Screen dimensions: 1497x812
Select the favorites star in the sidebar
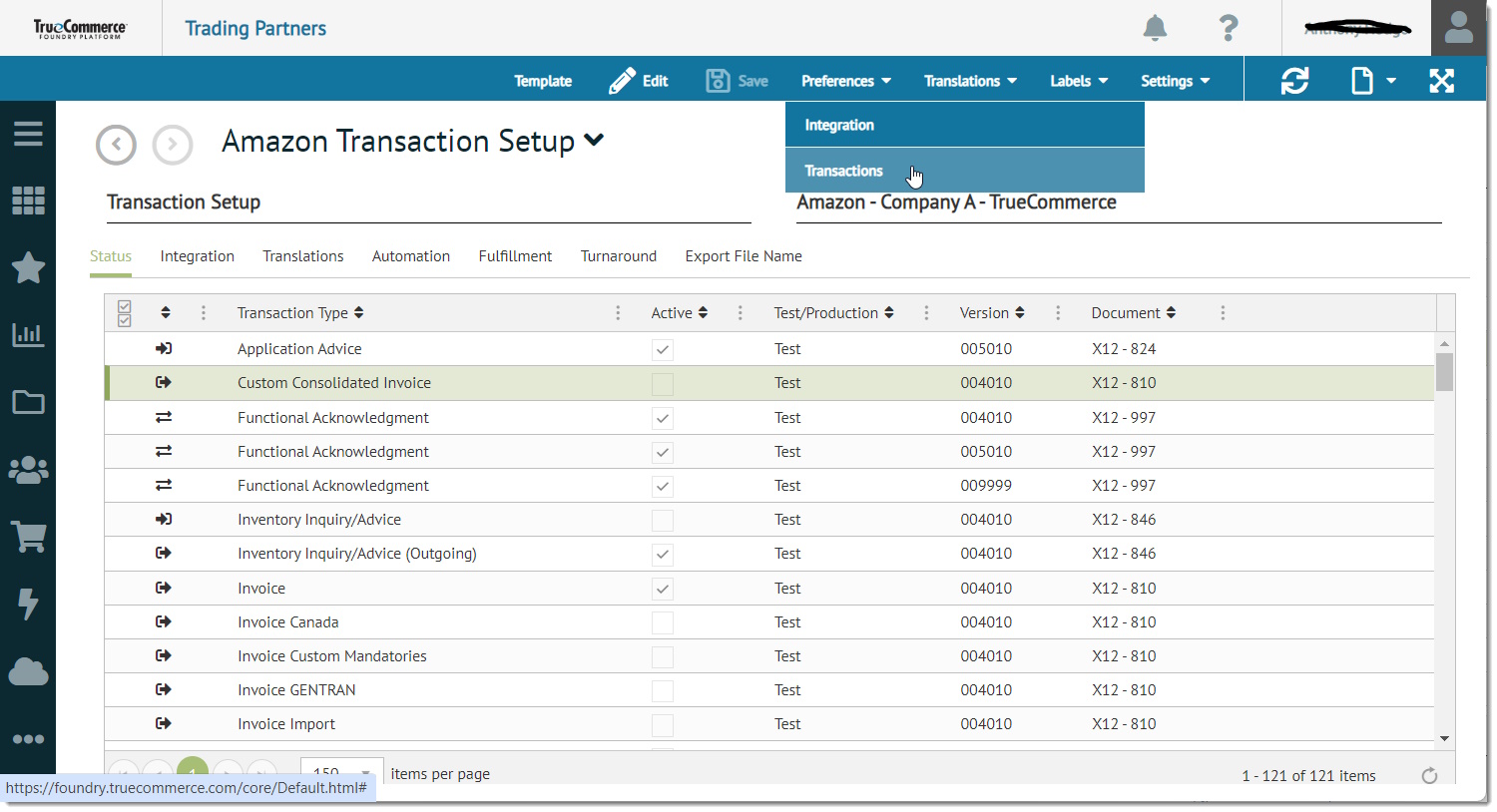[x=28, y=268]
